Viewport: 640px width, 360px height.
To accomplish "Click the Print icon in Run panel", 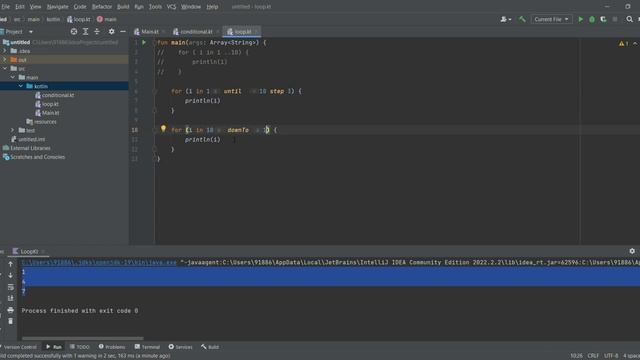I will 11,310.
